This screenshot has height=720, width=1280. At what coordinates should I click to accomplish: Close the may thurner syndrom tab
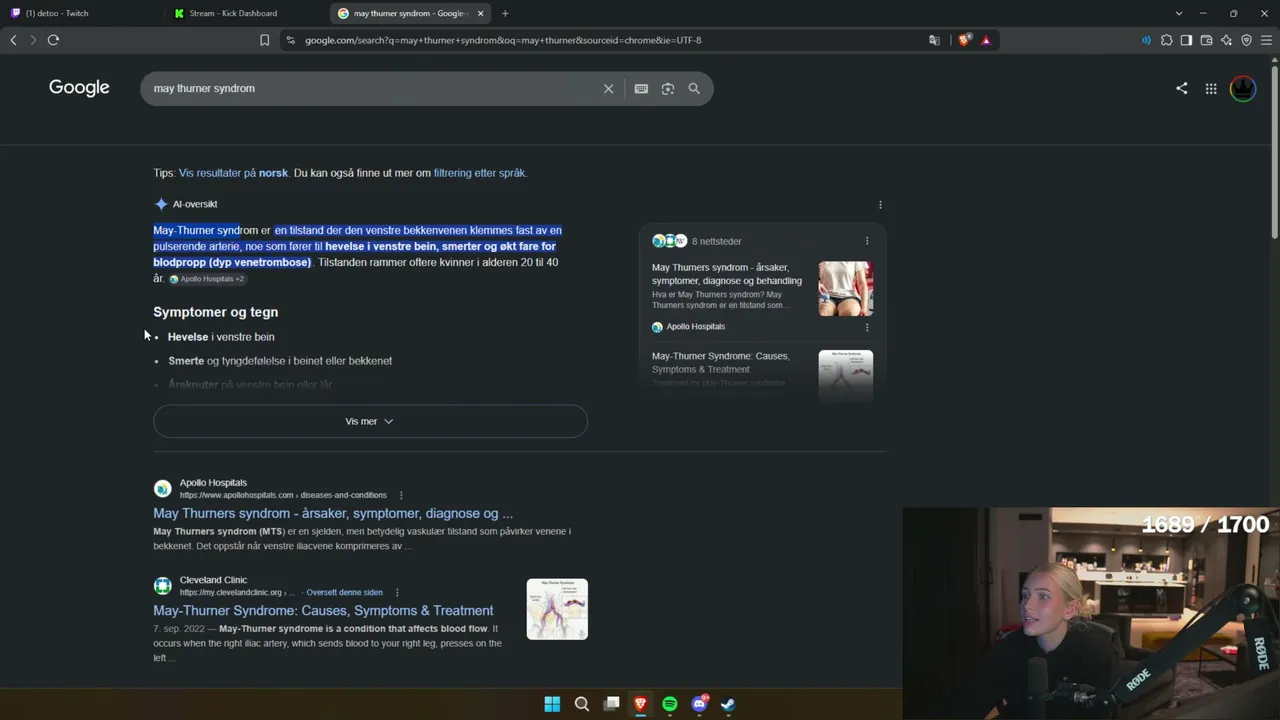[481, 13]
